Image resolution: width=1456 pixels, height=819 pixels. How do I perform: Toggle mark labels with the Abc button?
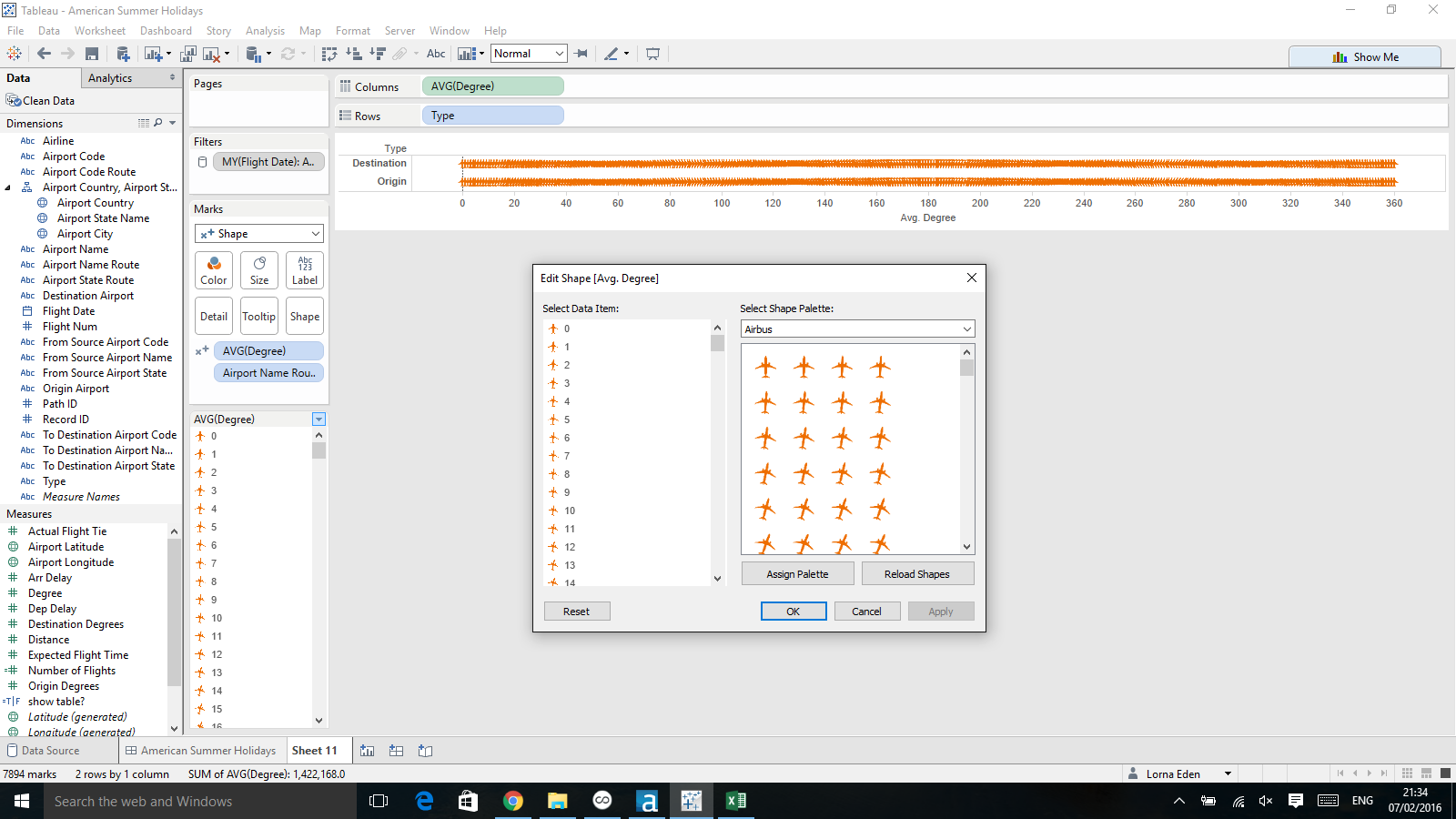tap(436, 54)
